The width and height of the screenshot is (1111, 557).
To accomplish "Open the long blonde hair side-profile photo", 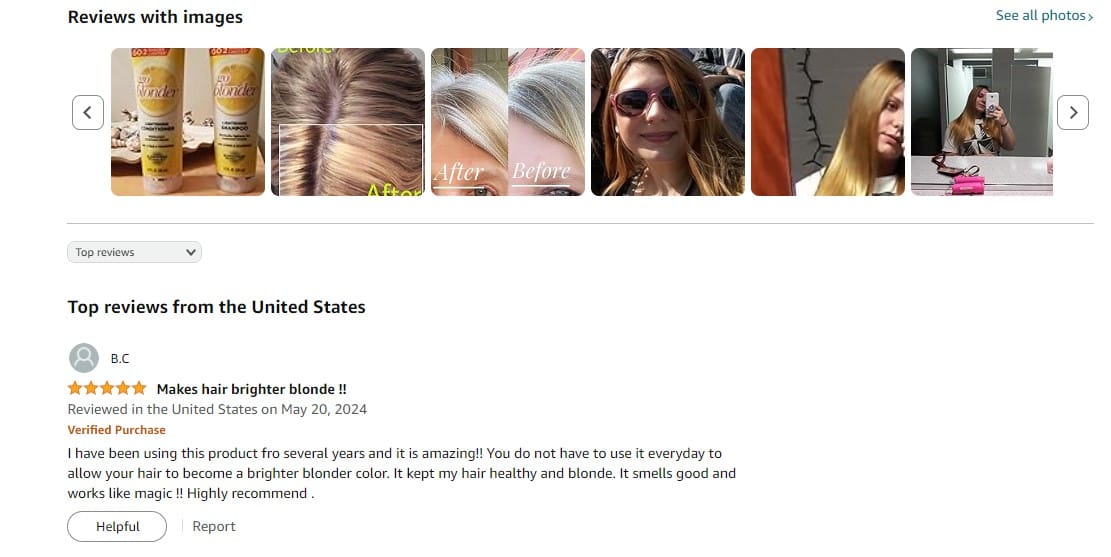I will pyautogui.click(x=828, y=122).
